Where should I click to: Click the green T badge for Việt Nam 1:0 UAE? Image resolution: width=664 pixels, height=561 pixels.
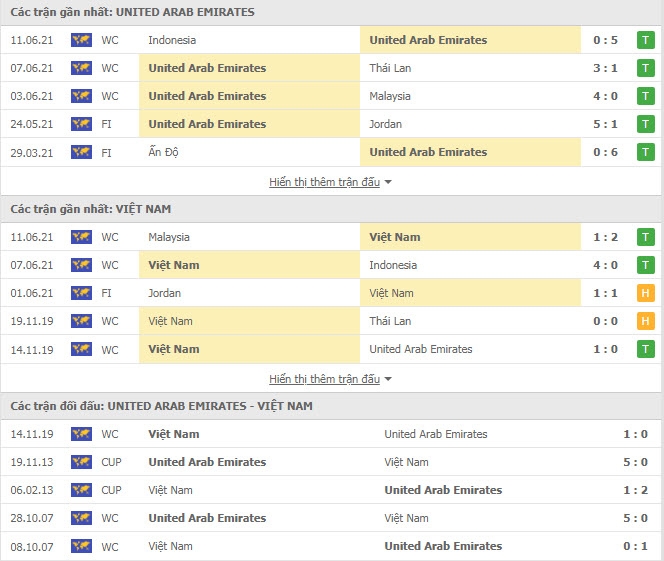coord(645,349)
